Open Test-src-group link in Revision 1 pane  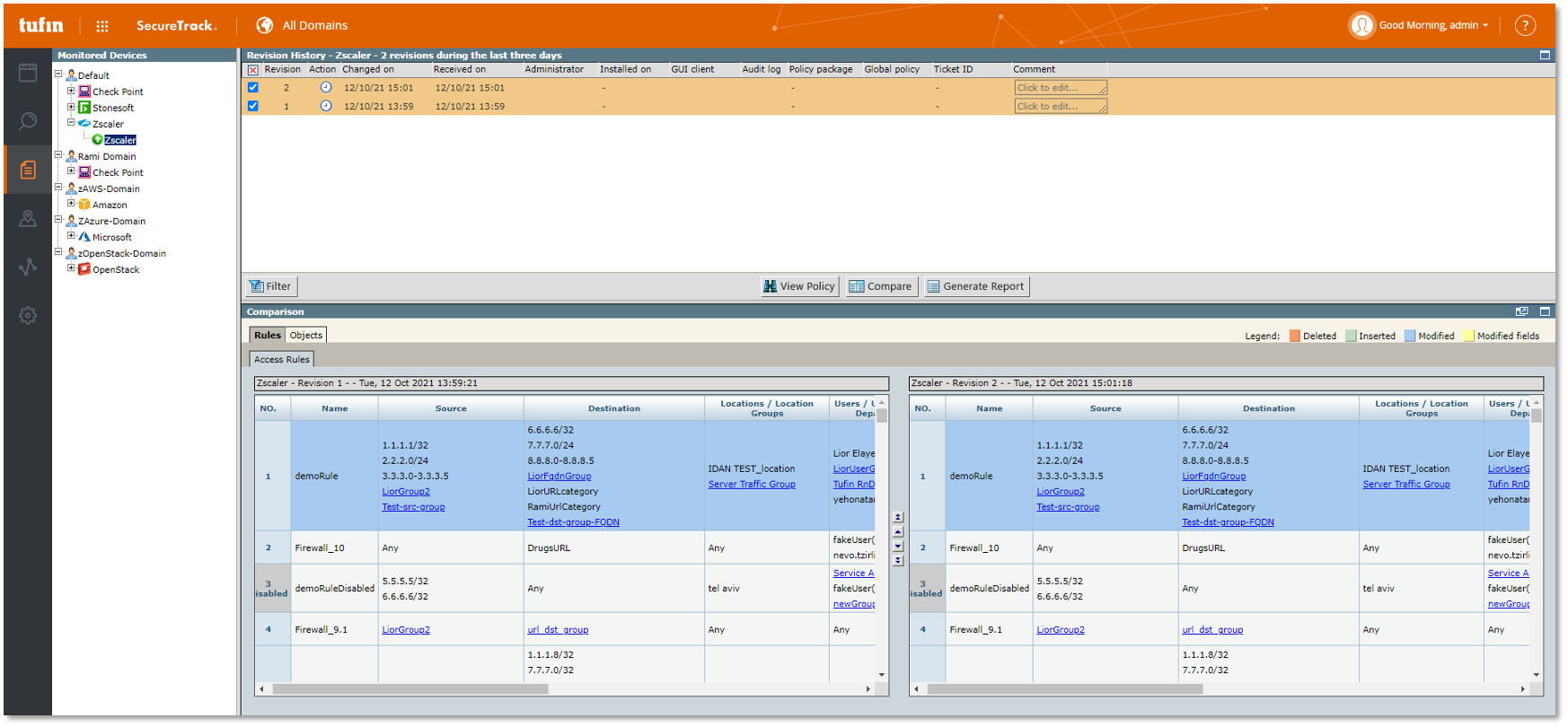[x=413, y=507]
